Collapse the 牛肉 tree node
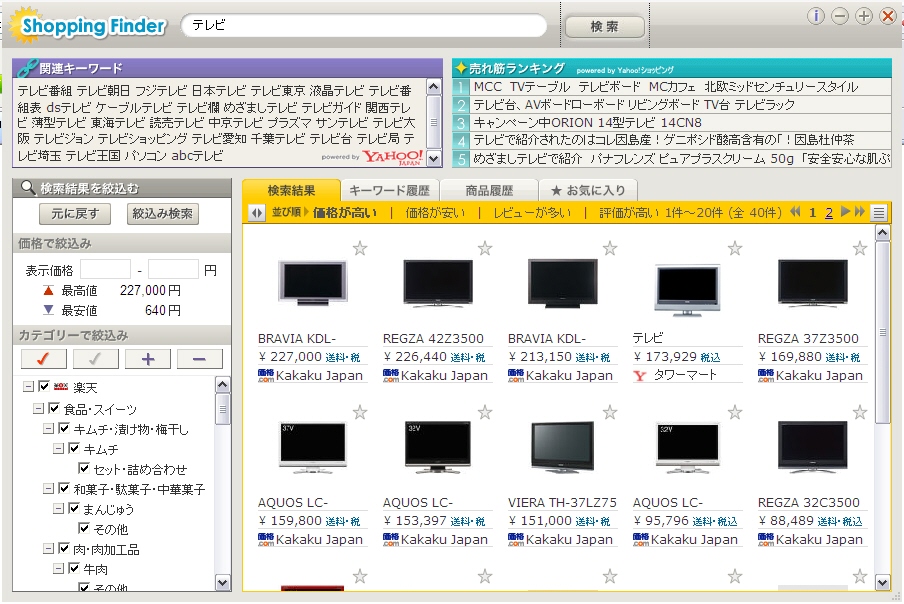The image size is (904, 604). coord(58,569)
